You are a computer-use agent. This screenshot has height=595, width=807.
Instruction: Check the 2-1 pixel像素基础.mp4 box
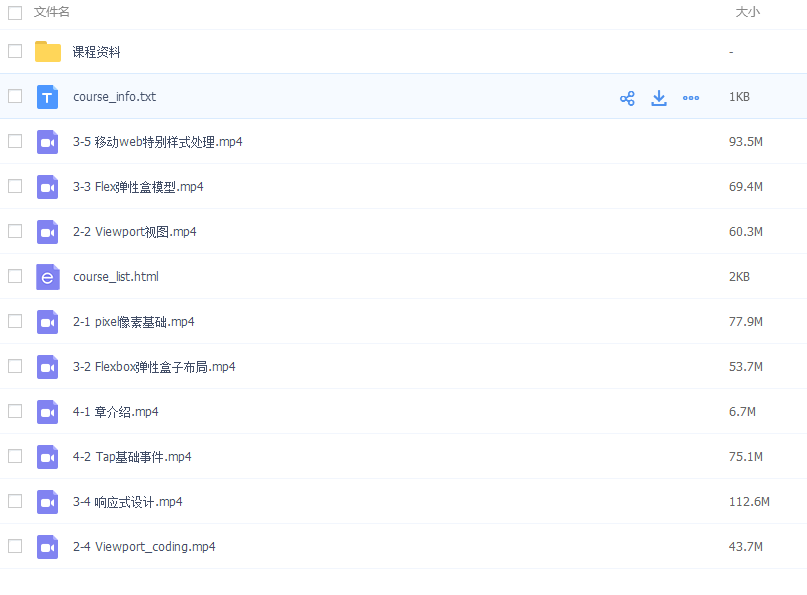pos(15,321)
